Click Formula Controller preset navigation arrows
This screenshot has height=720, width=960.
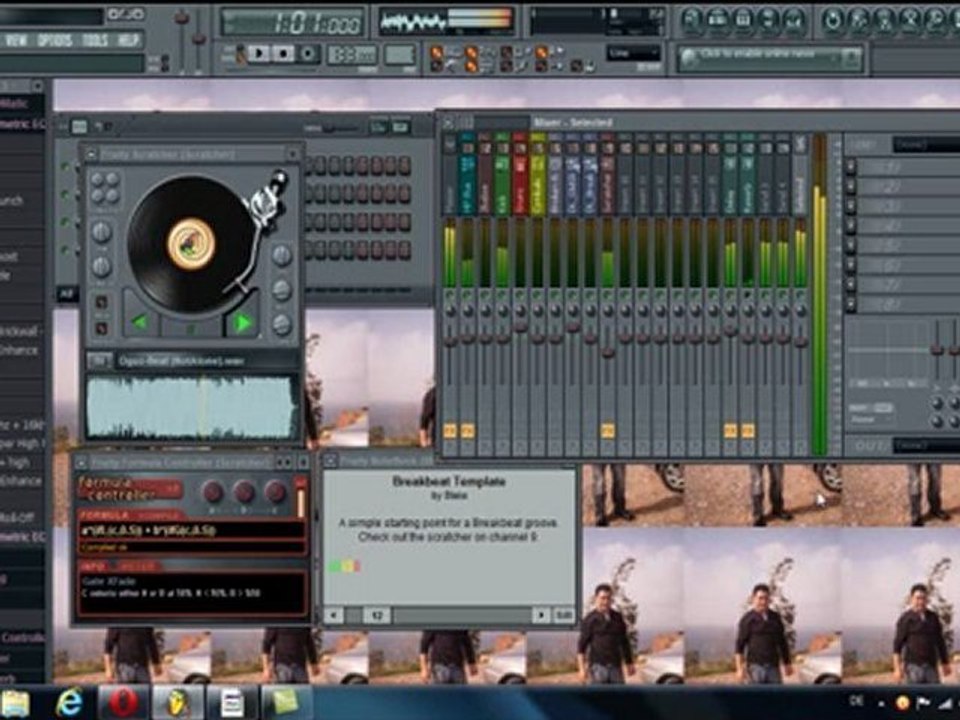(283, 462)
